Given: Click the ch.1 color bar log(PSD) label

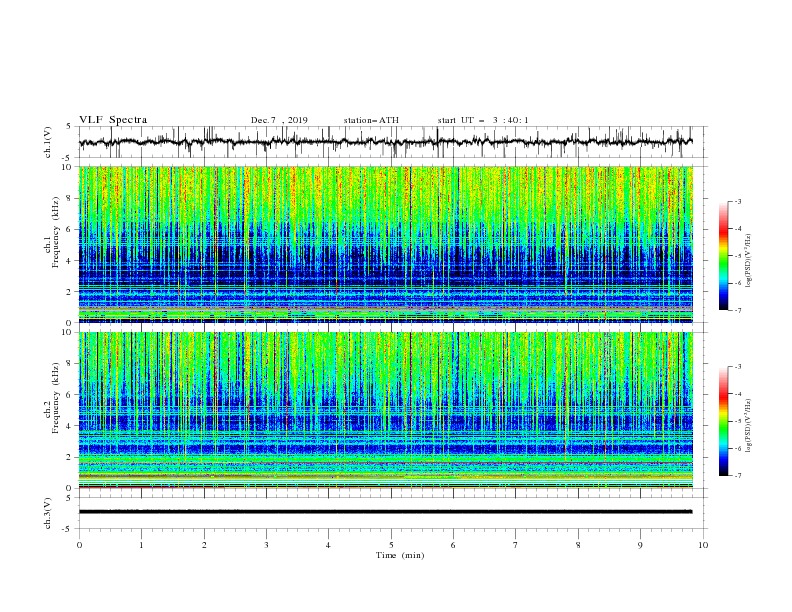Looking at the screenshot, I should (x=749, y=261).
